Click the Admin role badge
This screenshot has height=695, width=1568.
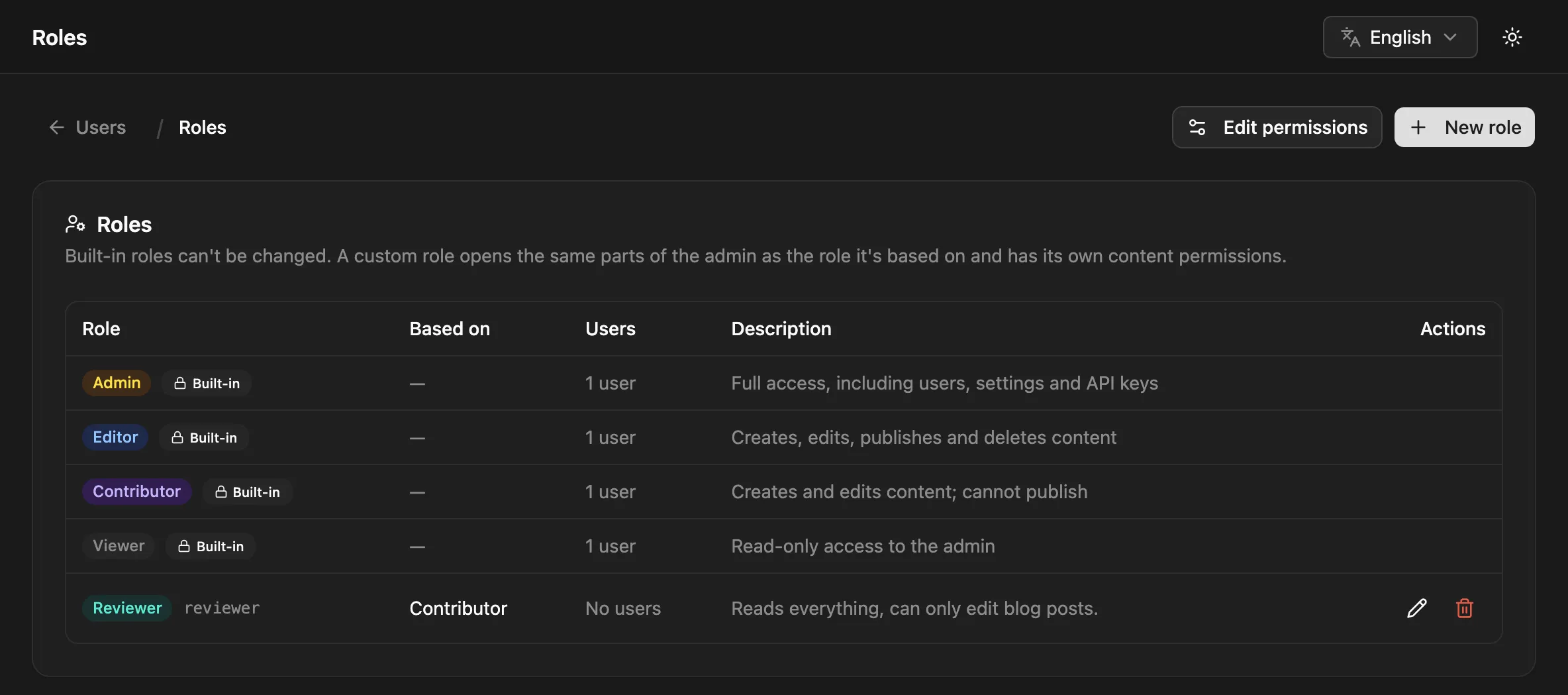pyautogui.click(x=117, y=383)
